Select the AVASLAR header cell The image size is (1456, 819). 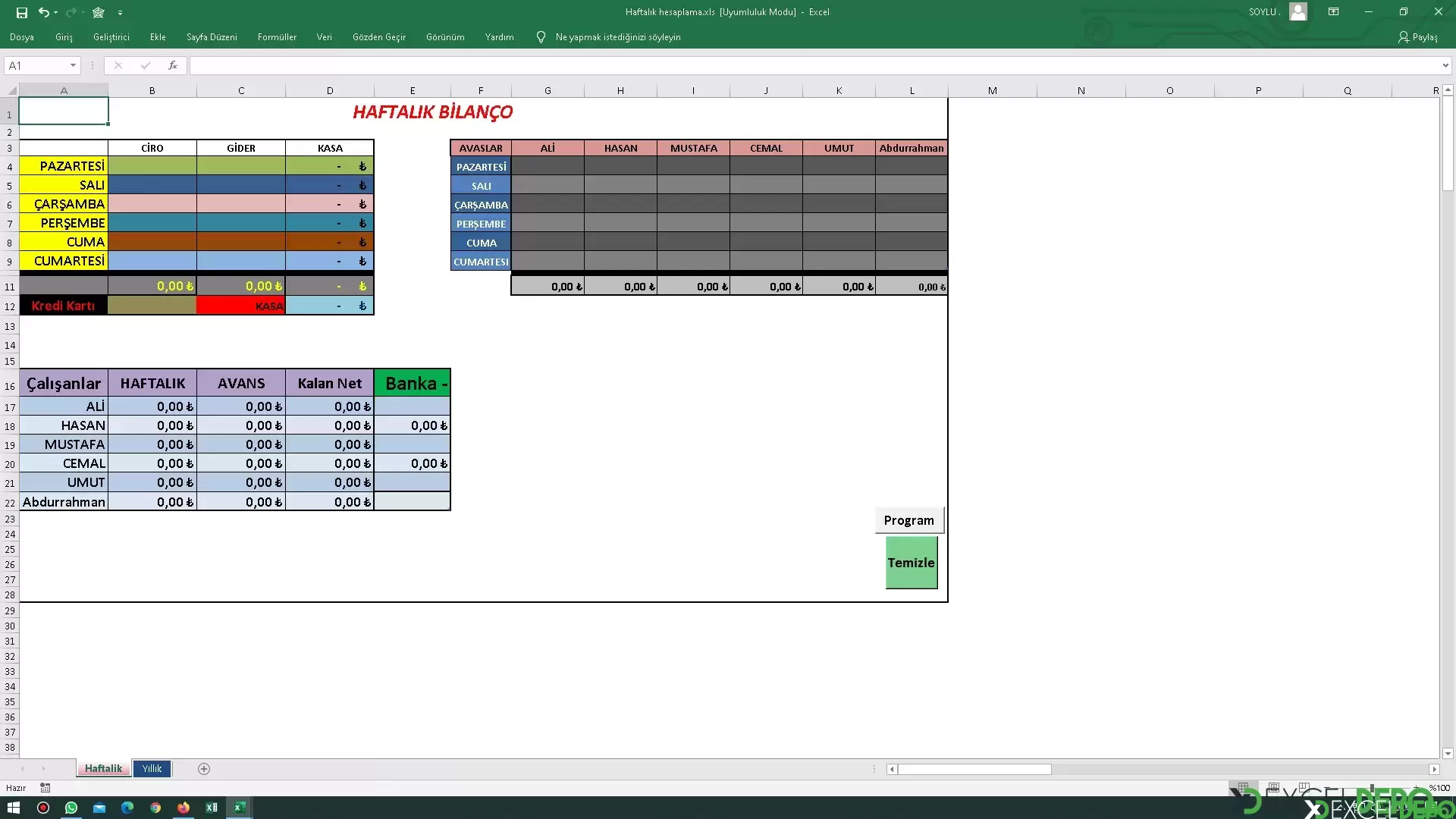481,148
